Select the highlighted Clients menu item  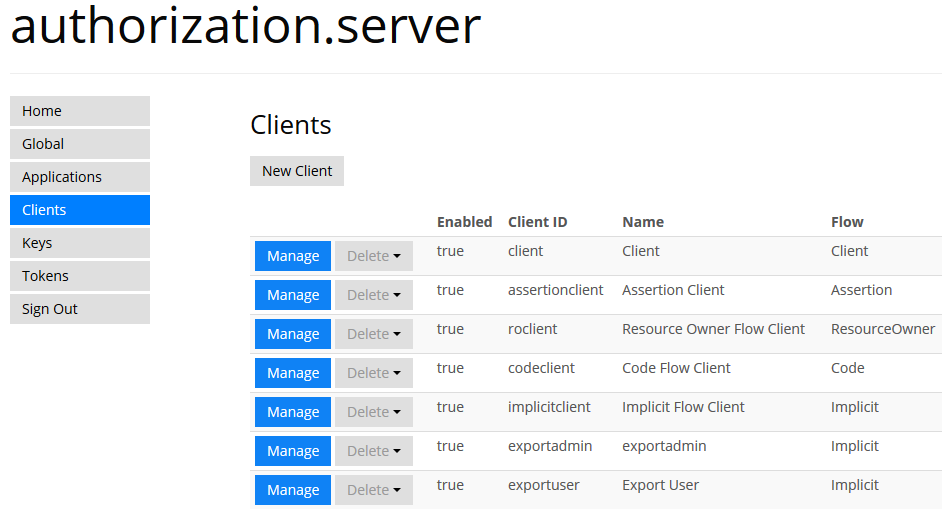(80, 210)
